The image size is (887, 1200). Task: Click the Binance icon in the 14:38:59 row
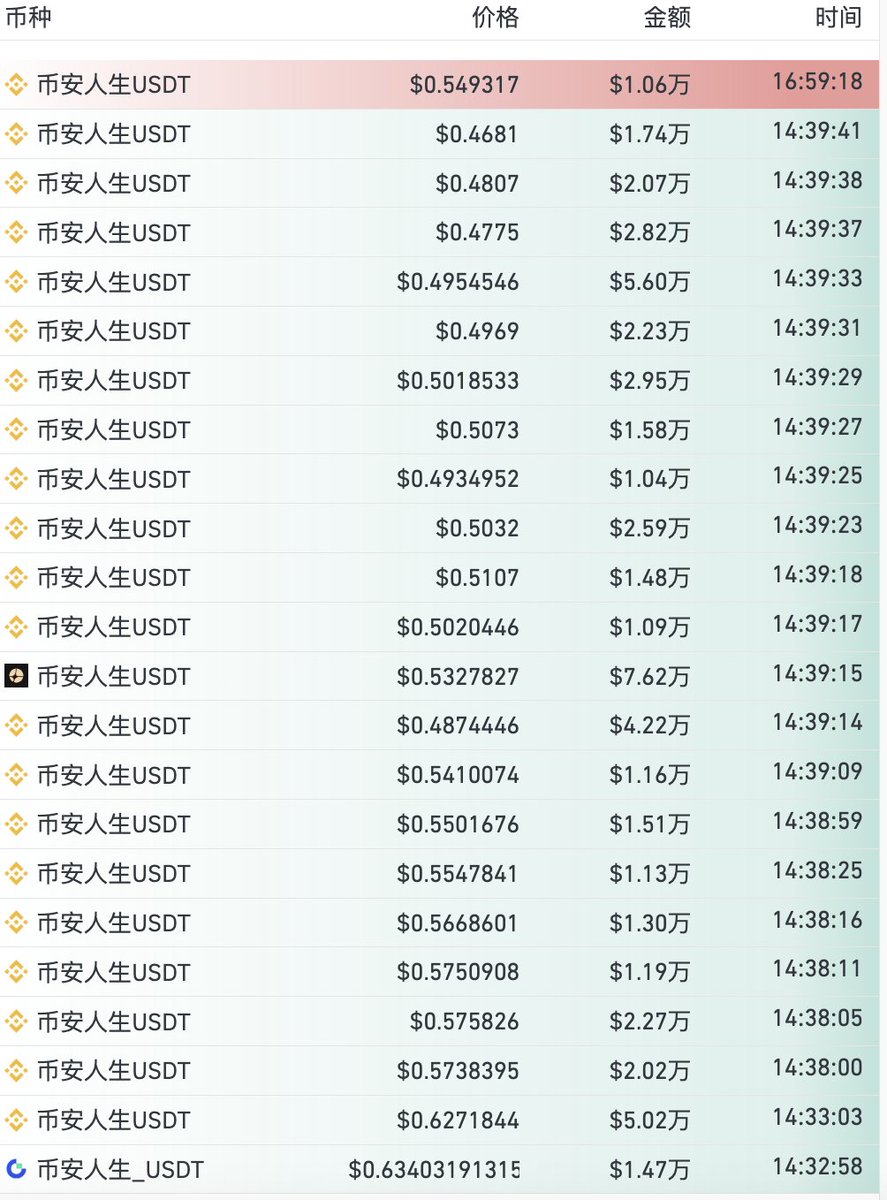click(16, 824)
